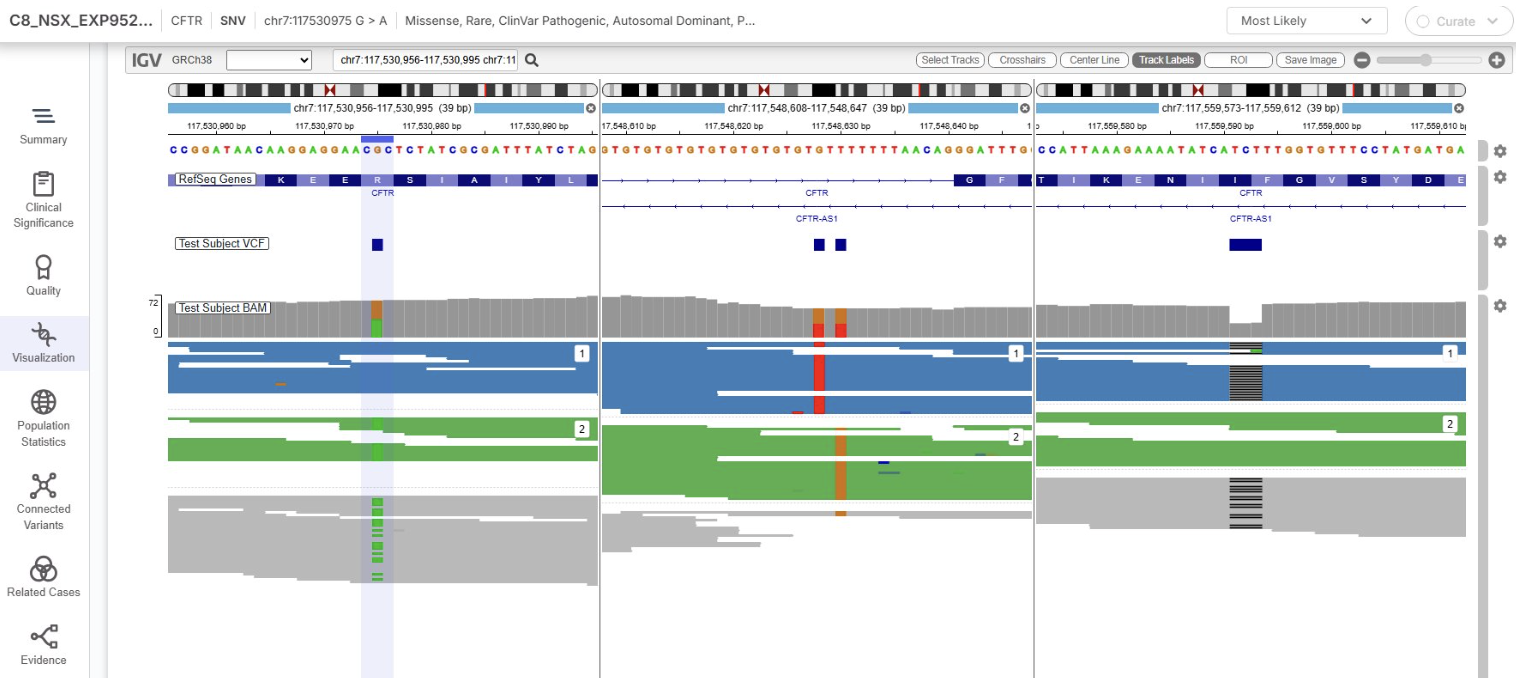Click the IGV locus search magnifier icon
The height and width of the screenshot is (678, 1516).
(x=532, y=60)
